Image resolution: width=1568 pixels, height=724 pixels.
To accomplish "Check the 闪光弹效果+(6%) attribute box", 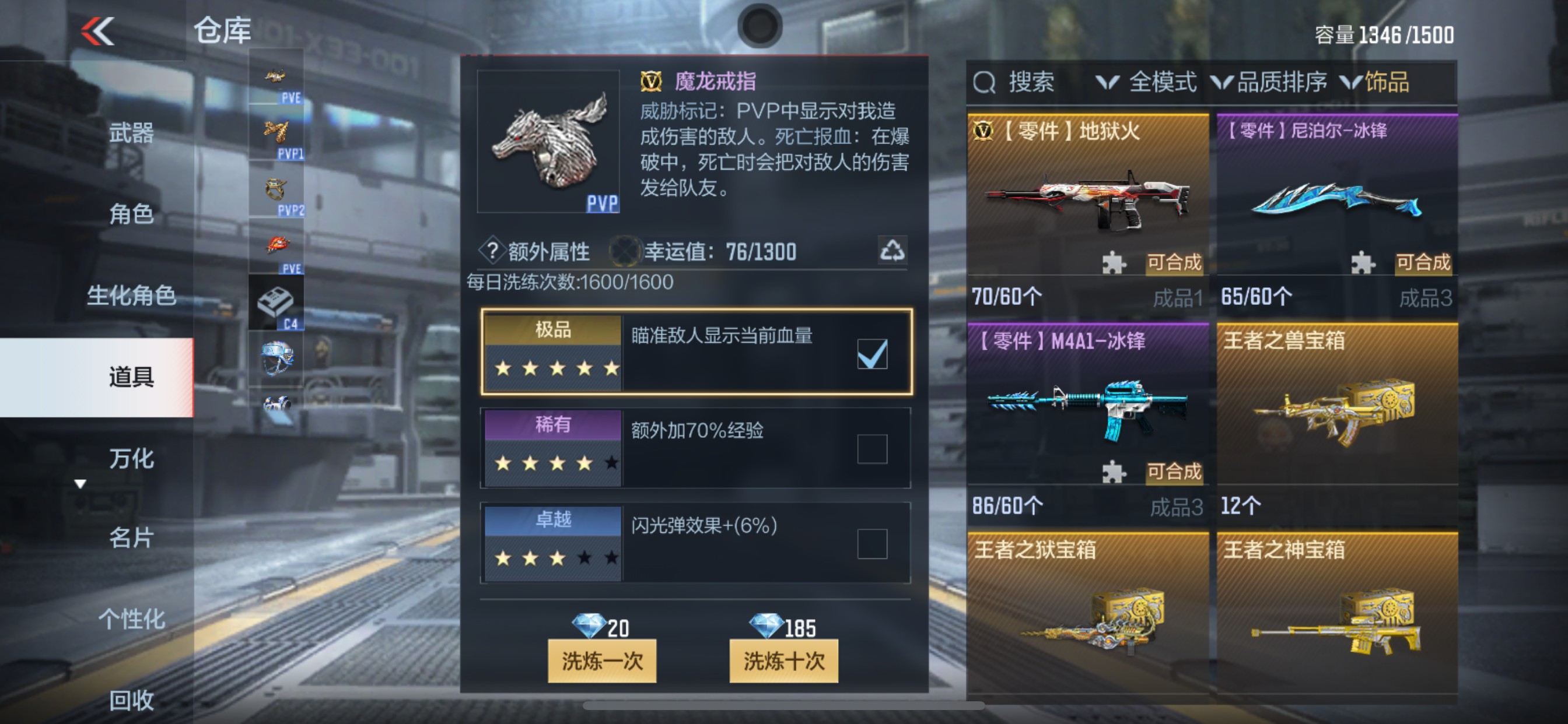I will point(871,543).
